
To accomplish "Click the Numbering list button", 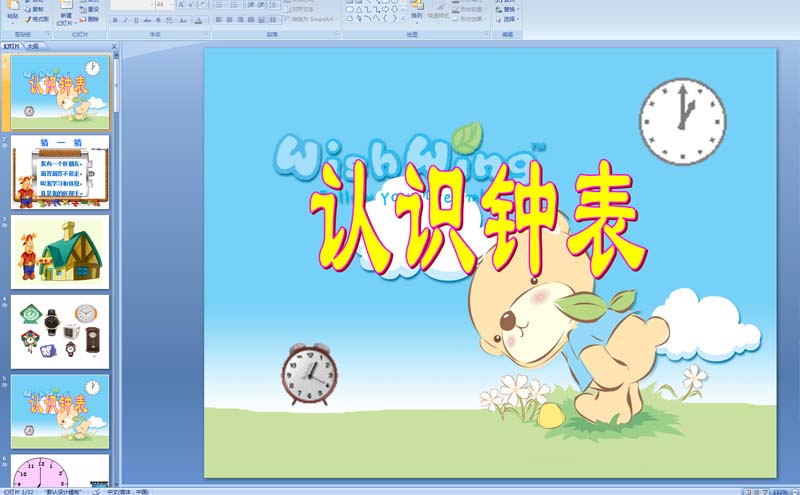I will pos(234,5).
